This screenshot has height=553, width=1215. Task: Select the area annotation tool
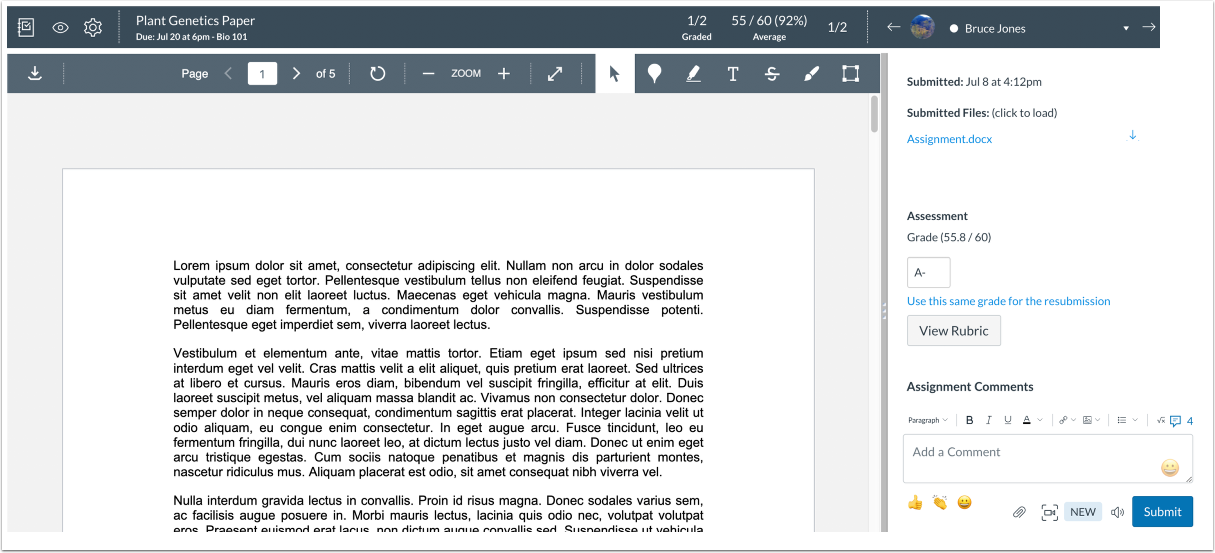click(x=850, y=74)
